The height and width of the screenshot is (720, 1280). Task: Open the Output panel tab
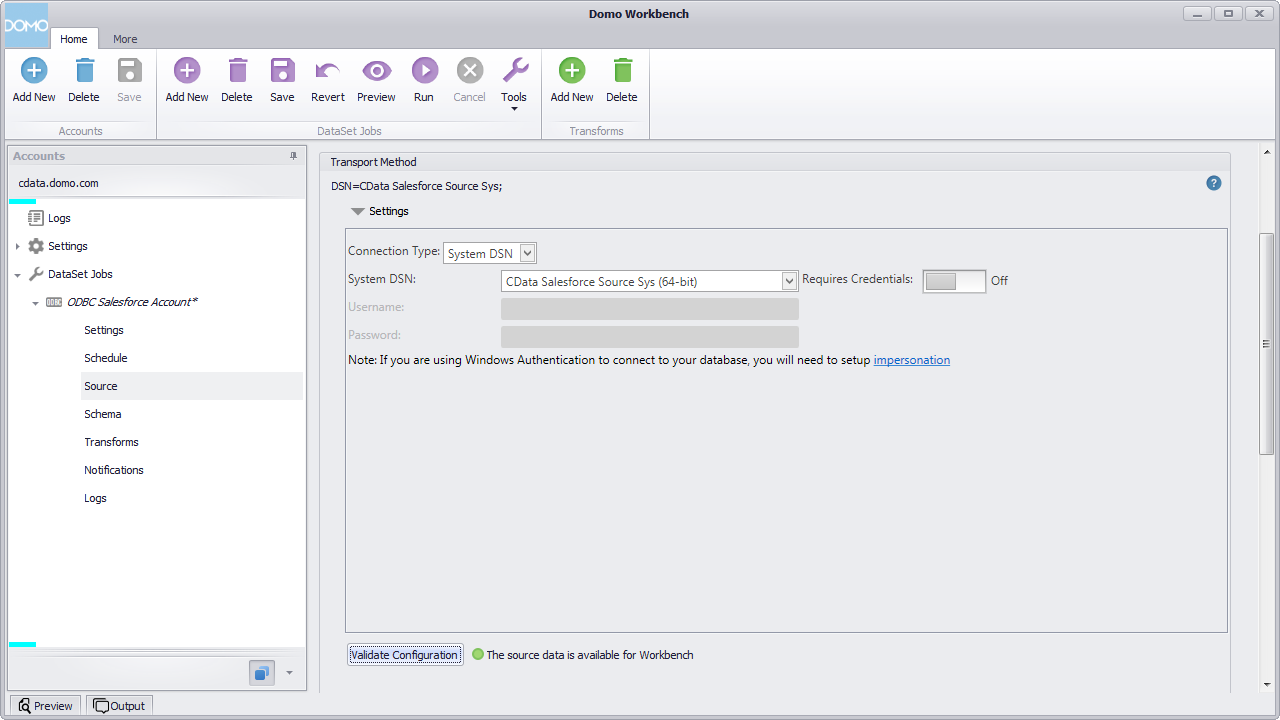118,705
